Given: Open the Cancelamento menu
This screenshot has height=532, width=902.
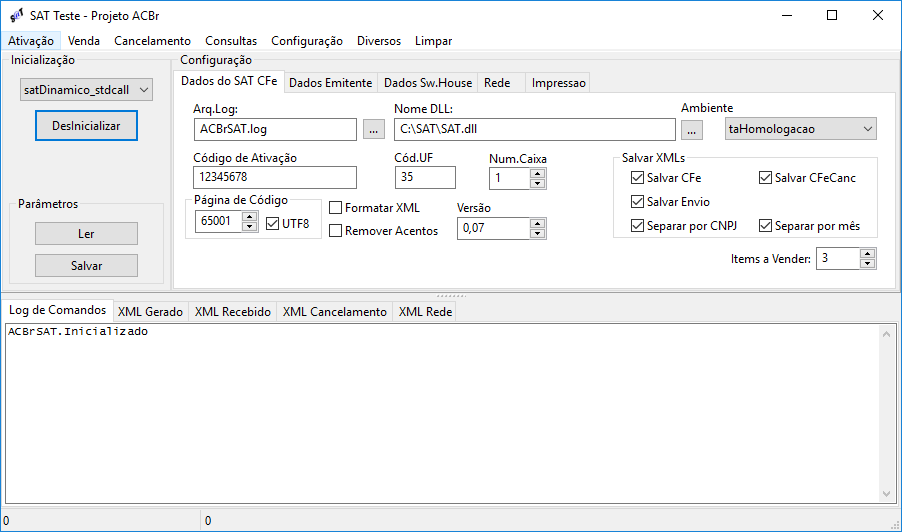Looking at the screenshot, I should pyautogui.click(x=152, y=41).
